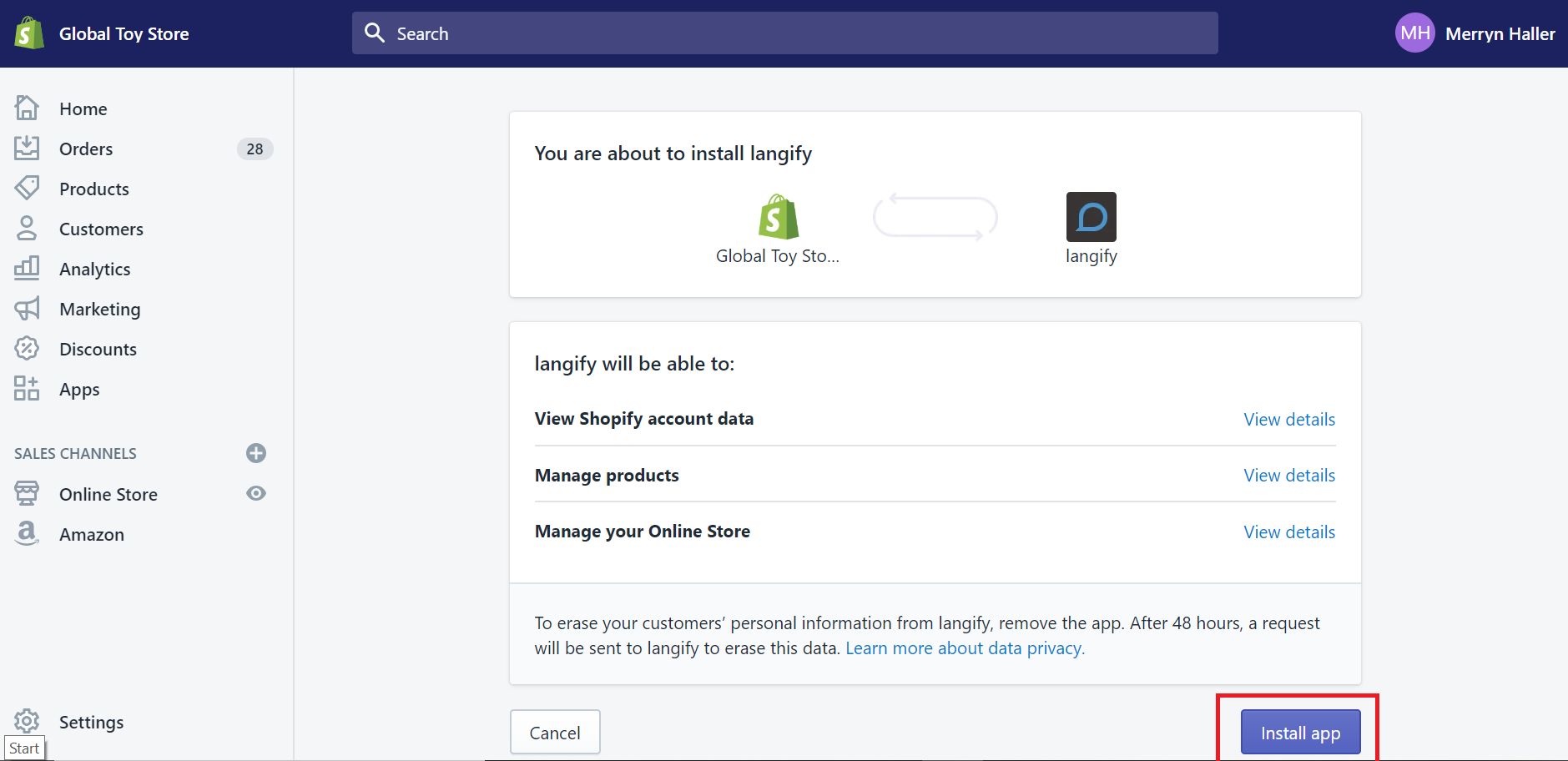Screen dimensions: 1568x761
Task: Select Amazon sales channel
Action: [x=92, y=534]
